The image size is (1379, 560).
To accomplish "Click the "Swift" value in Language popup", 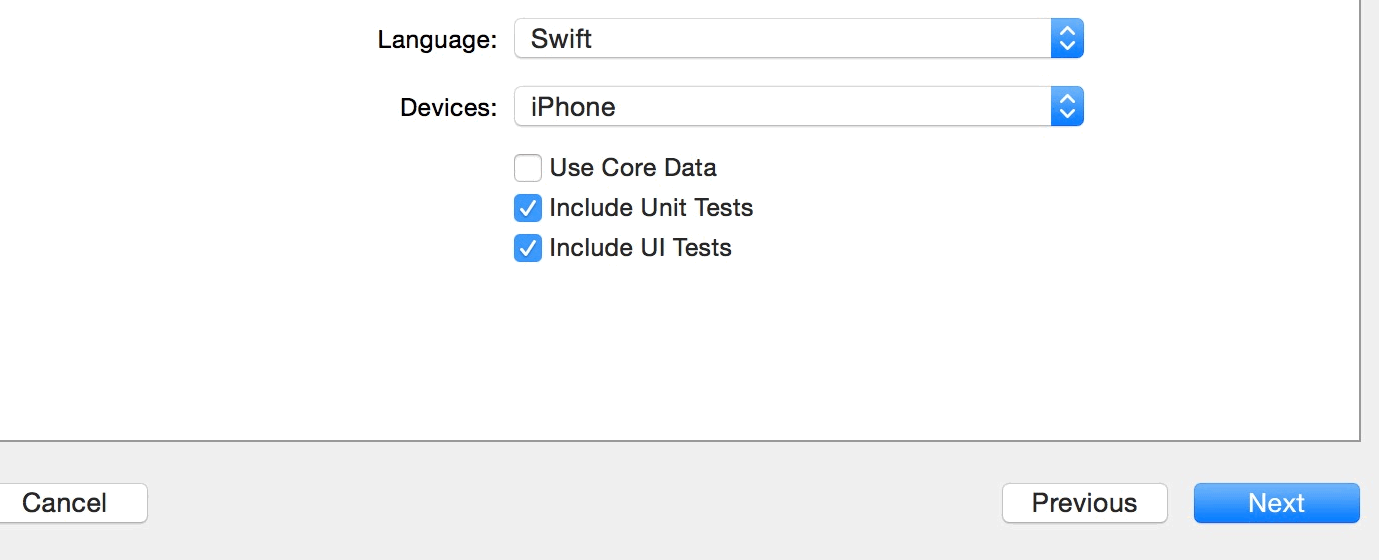I will (x=561, y=39).
